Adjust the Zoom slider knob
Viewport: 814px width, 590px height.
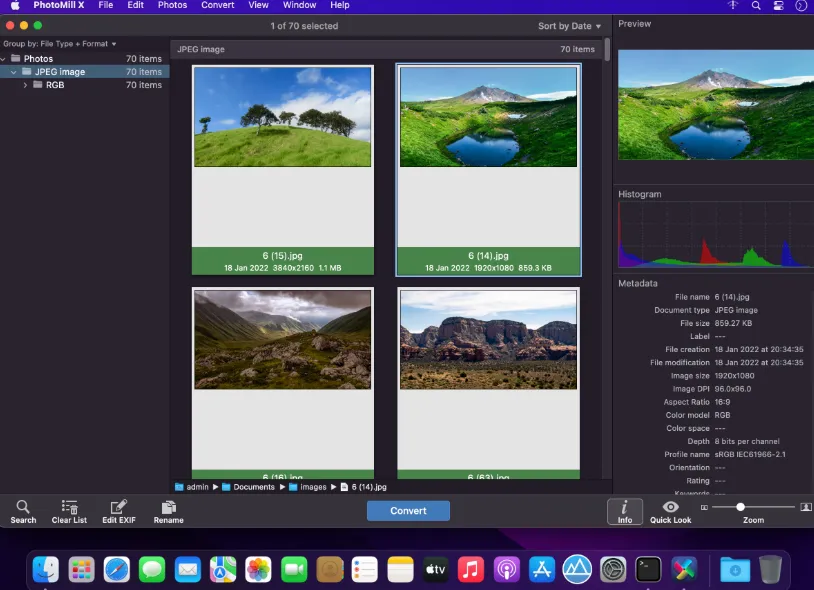pyautogui.click(x=740, y=506)
